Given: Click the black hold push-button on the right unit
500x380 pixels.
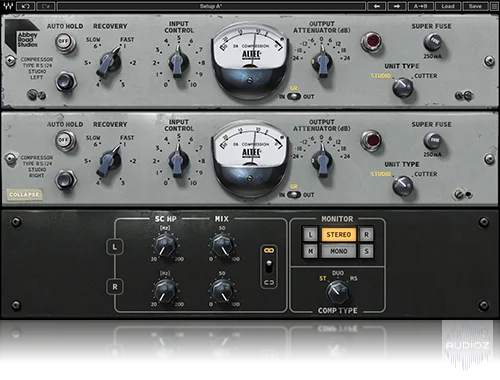Looking at the screenshot, I should (x=66, y=180).
